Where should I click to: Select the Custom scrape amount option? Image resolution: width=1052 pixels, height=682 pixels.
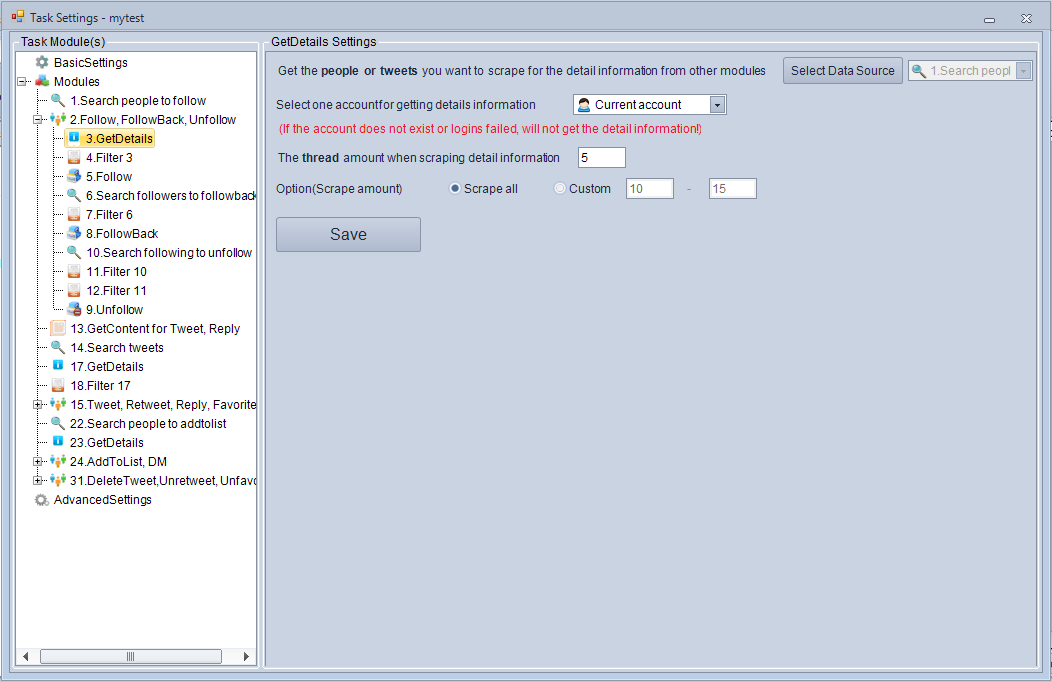[x=560, y=189]
